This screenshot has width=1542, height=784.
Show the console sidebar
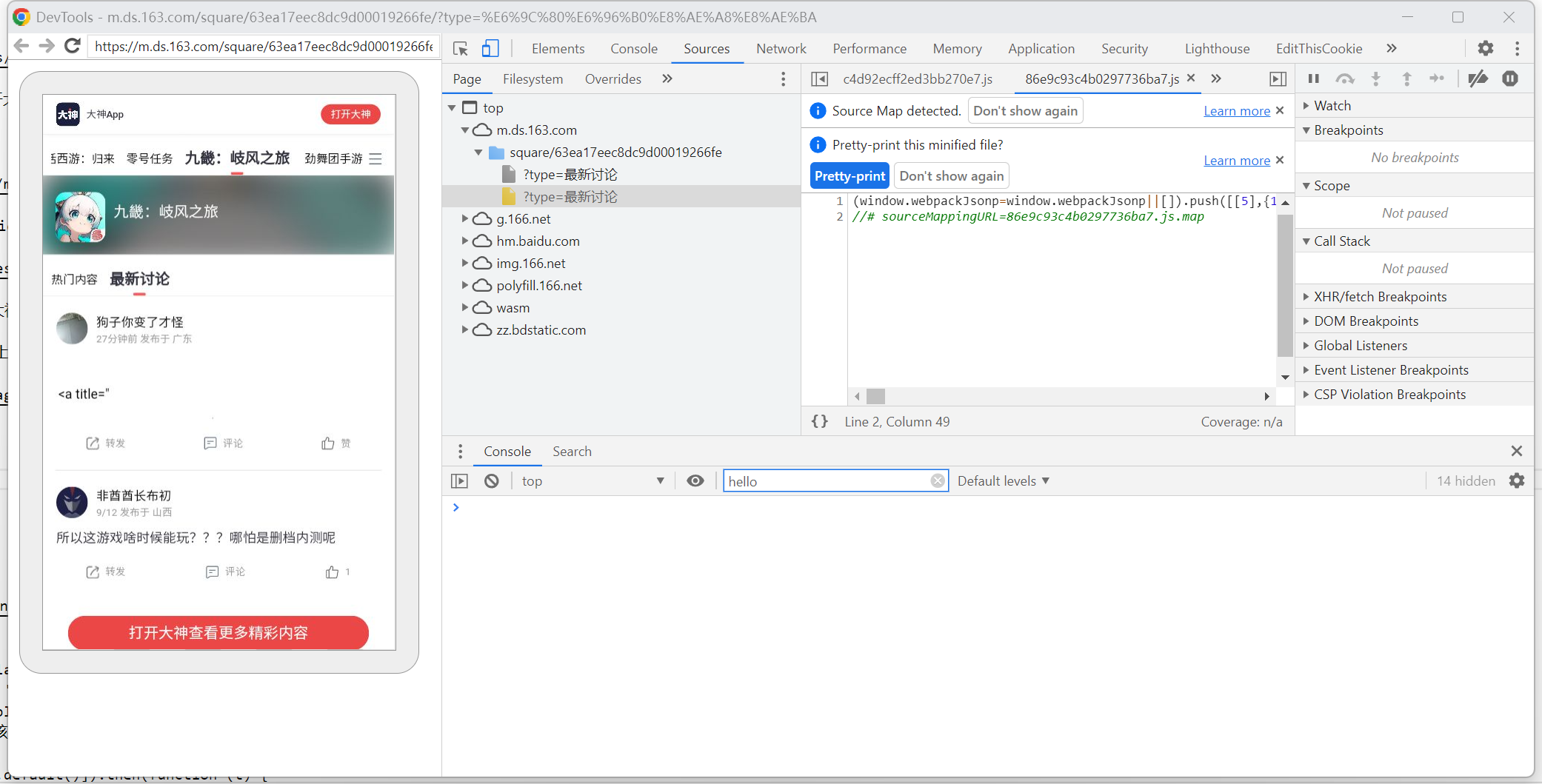coord(459,481)
